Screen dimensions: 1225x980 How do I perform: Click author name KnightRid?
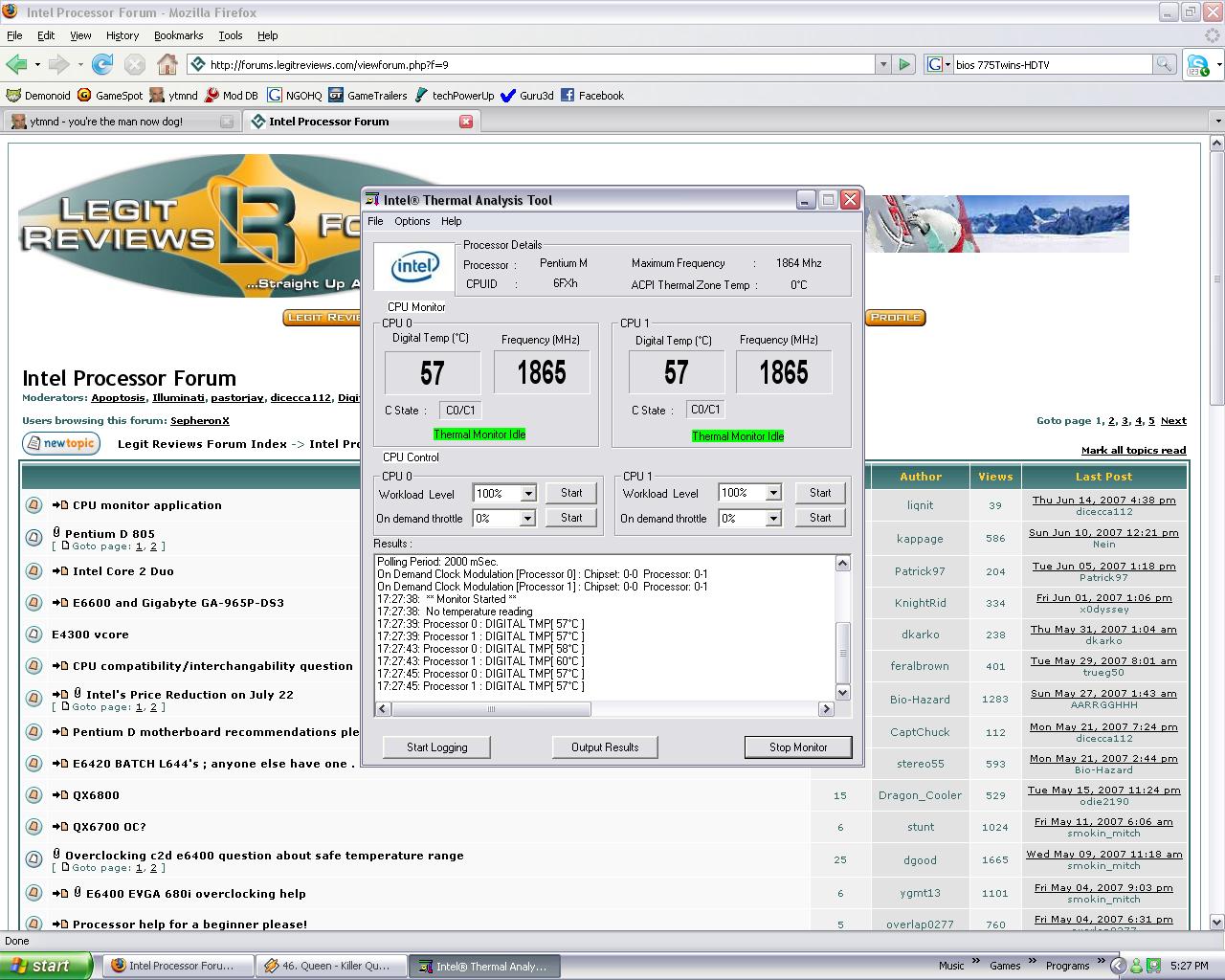920,603
